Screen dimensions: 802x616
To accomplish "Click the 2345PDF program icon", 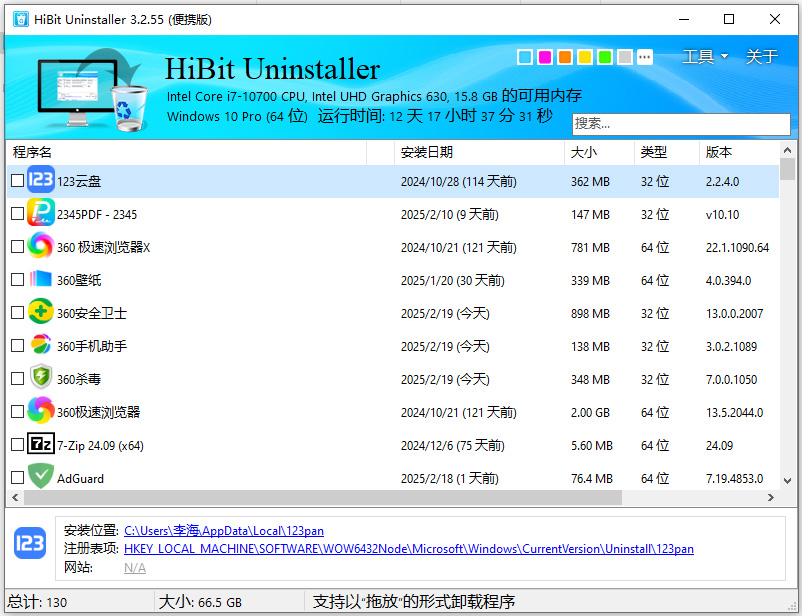I will point(40,213).
